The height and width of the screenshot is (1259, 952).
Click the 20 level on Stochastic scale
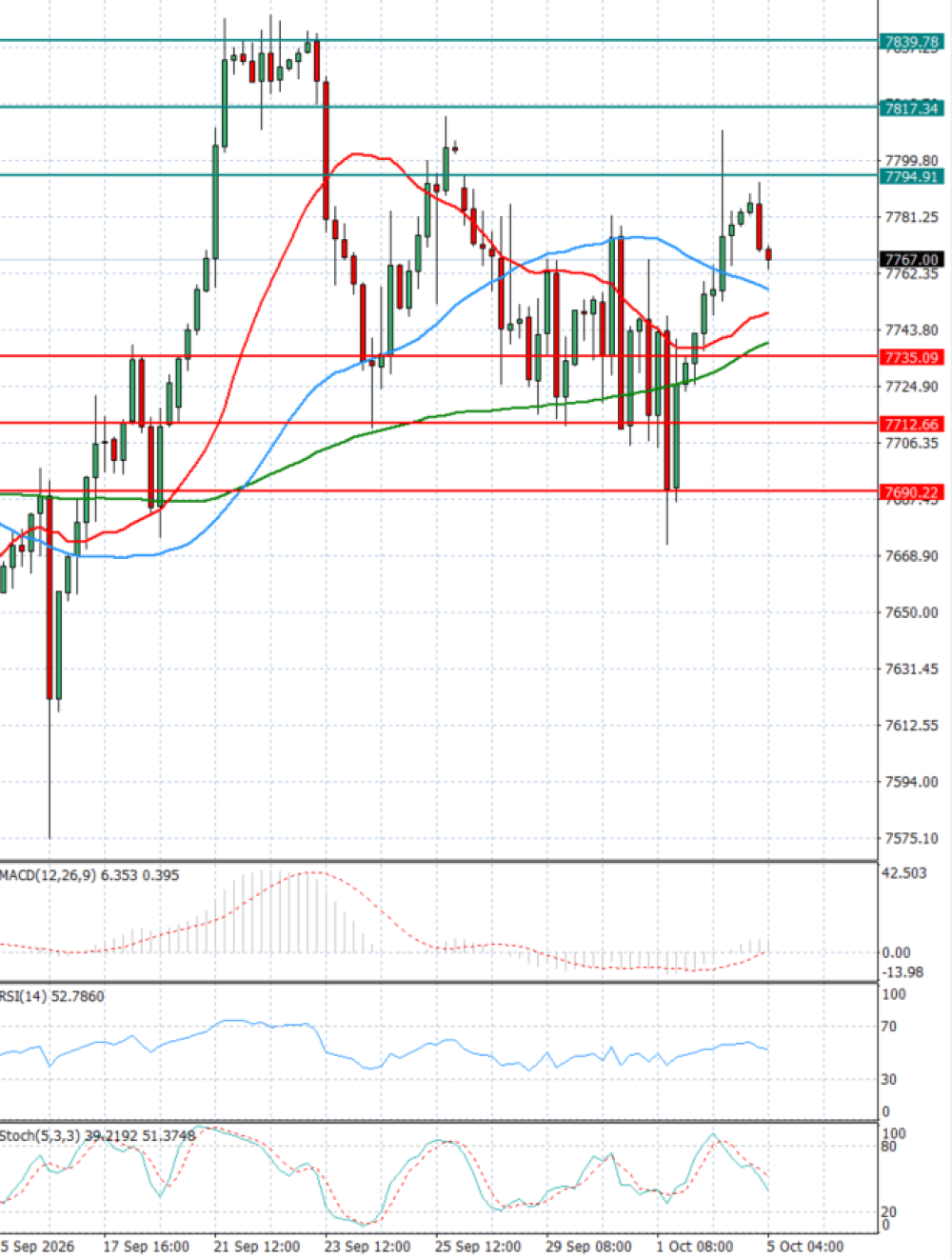point(889,1211)
